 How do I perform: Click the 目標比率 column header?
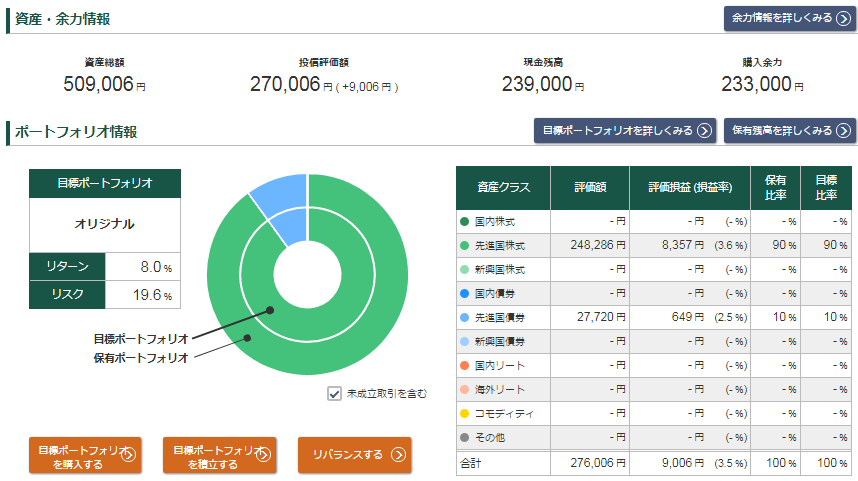click(826, 188)
